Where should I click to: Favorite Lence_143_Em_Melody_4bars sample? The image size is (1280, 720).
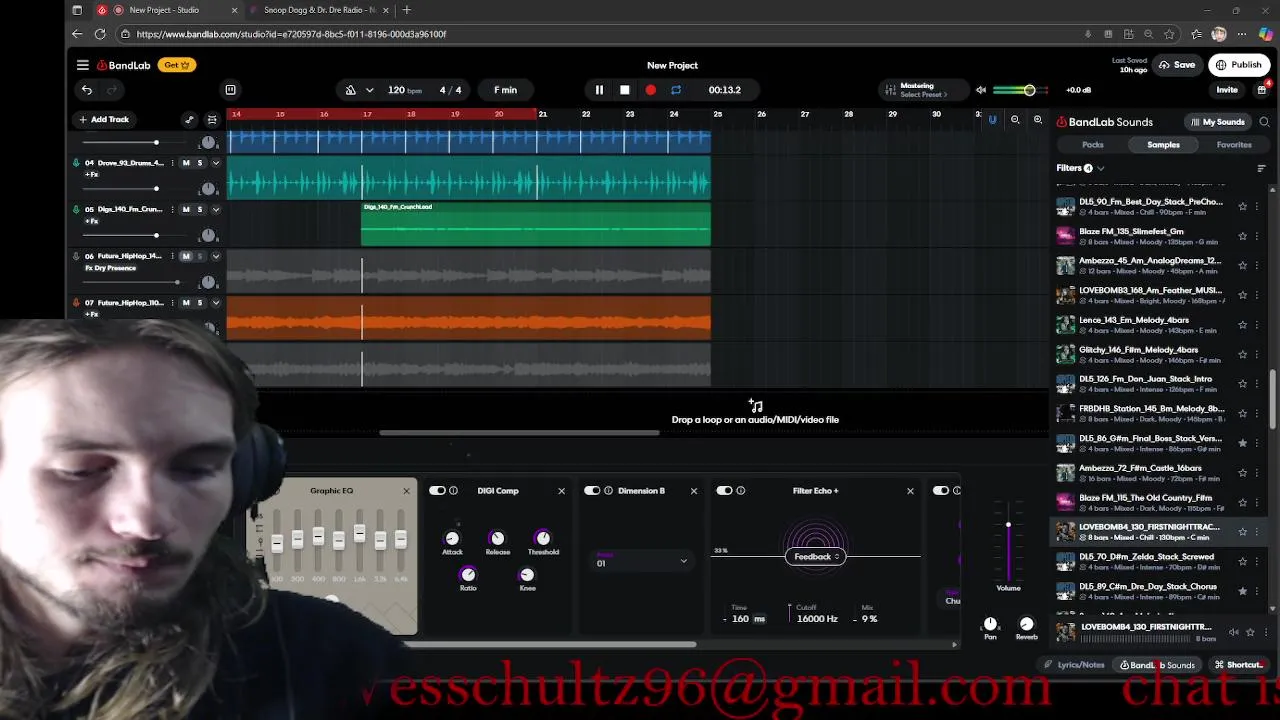click(1242, 325)
